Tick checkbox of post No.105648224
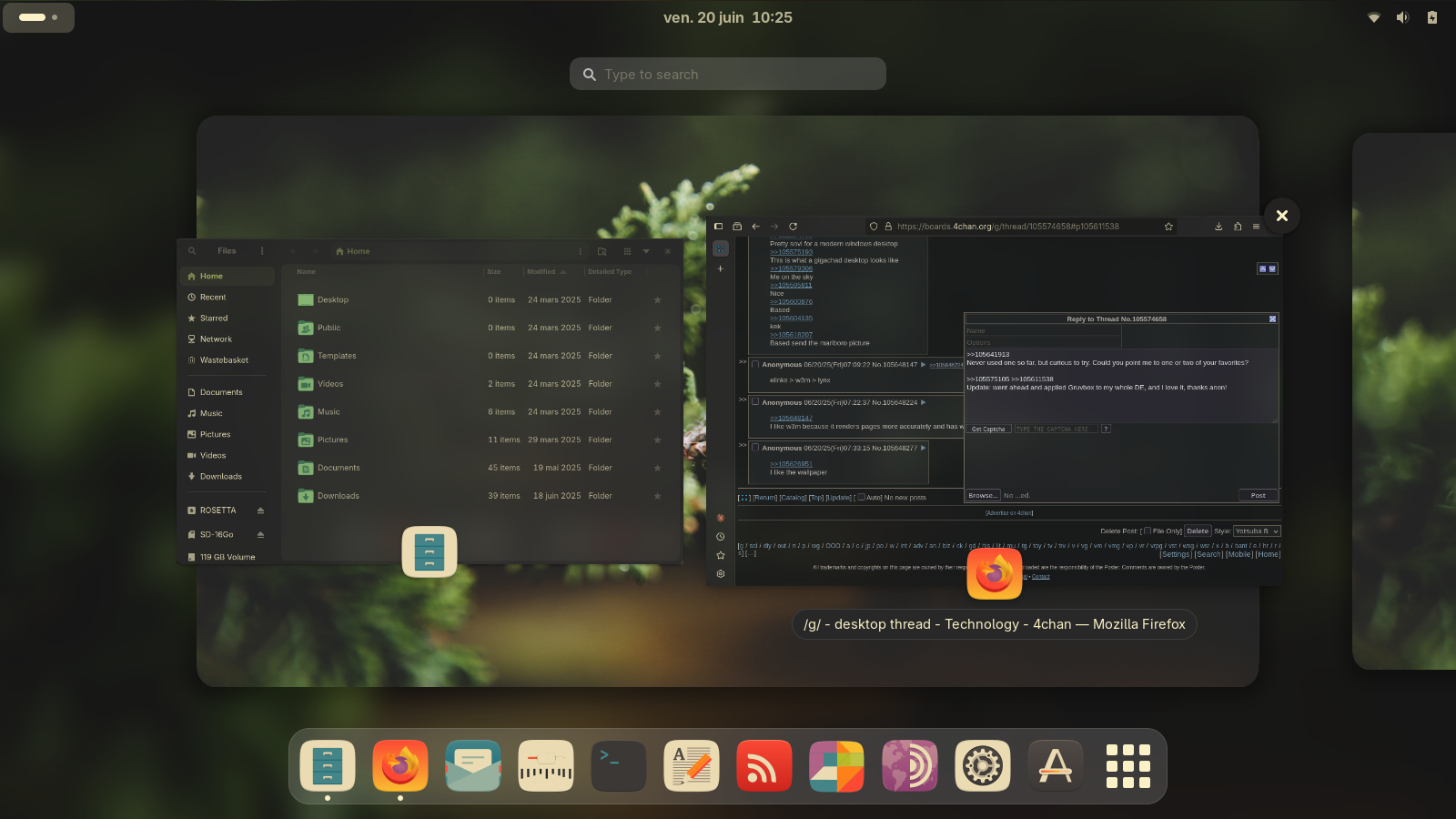The height and width of the screenshot is (819, 1456). click(x=755, y=401)
